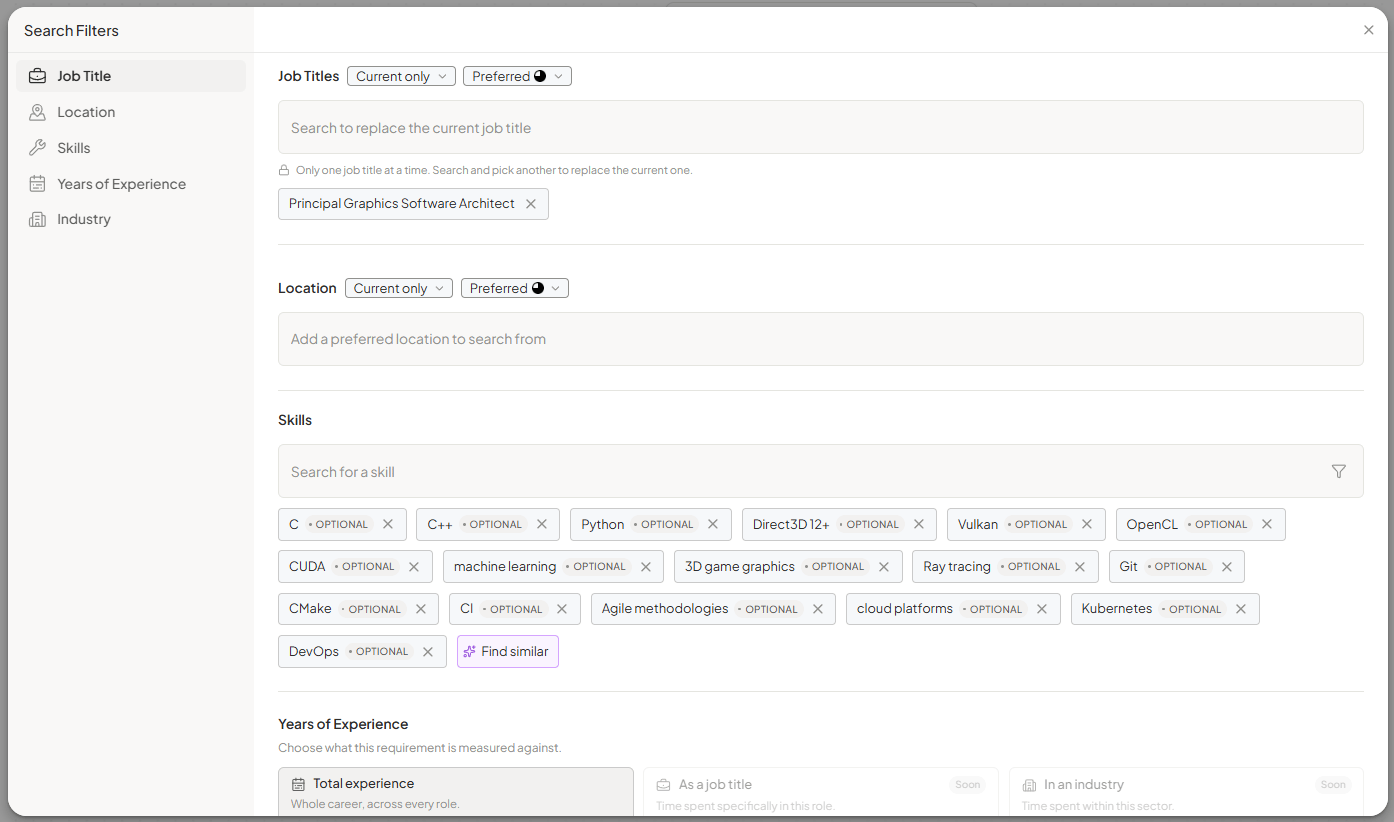Remove the DevOps skill chip
Viewport: 1394px width, 822px height.
[428, 652]
